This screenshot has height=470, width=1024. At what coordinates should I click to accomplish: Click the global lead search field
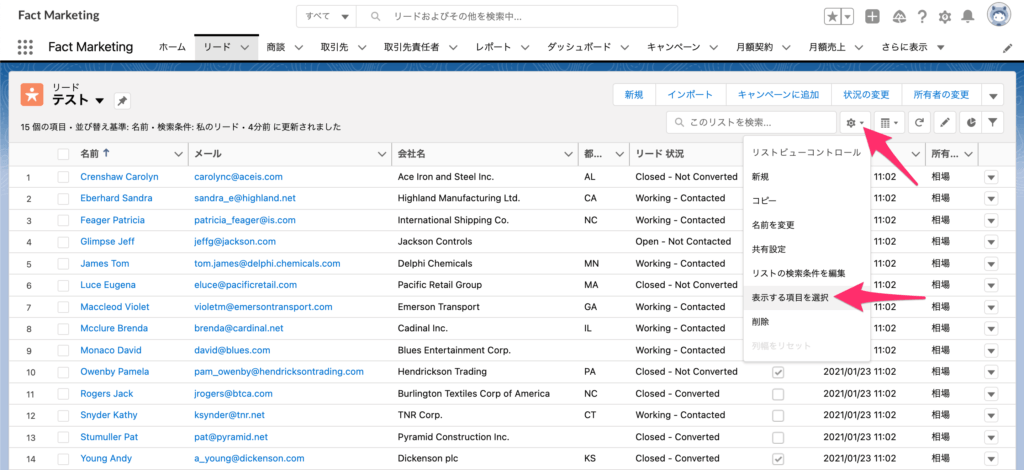point(517,16)
